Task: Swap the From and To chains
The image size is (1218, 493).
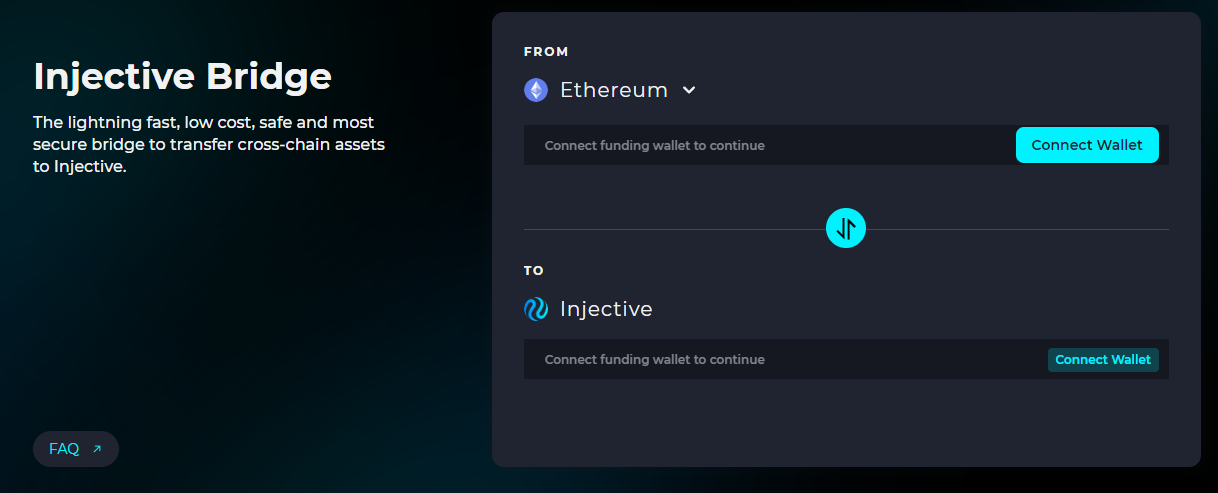Action: [x=846, y=229]
